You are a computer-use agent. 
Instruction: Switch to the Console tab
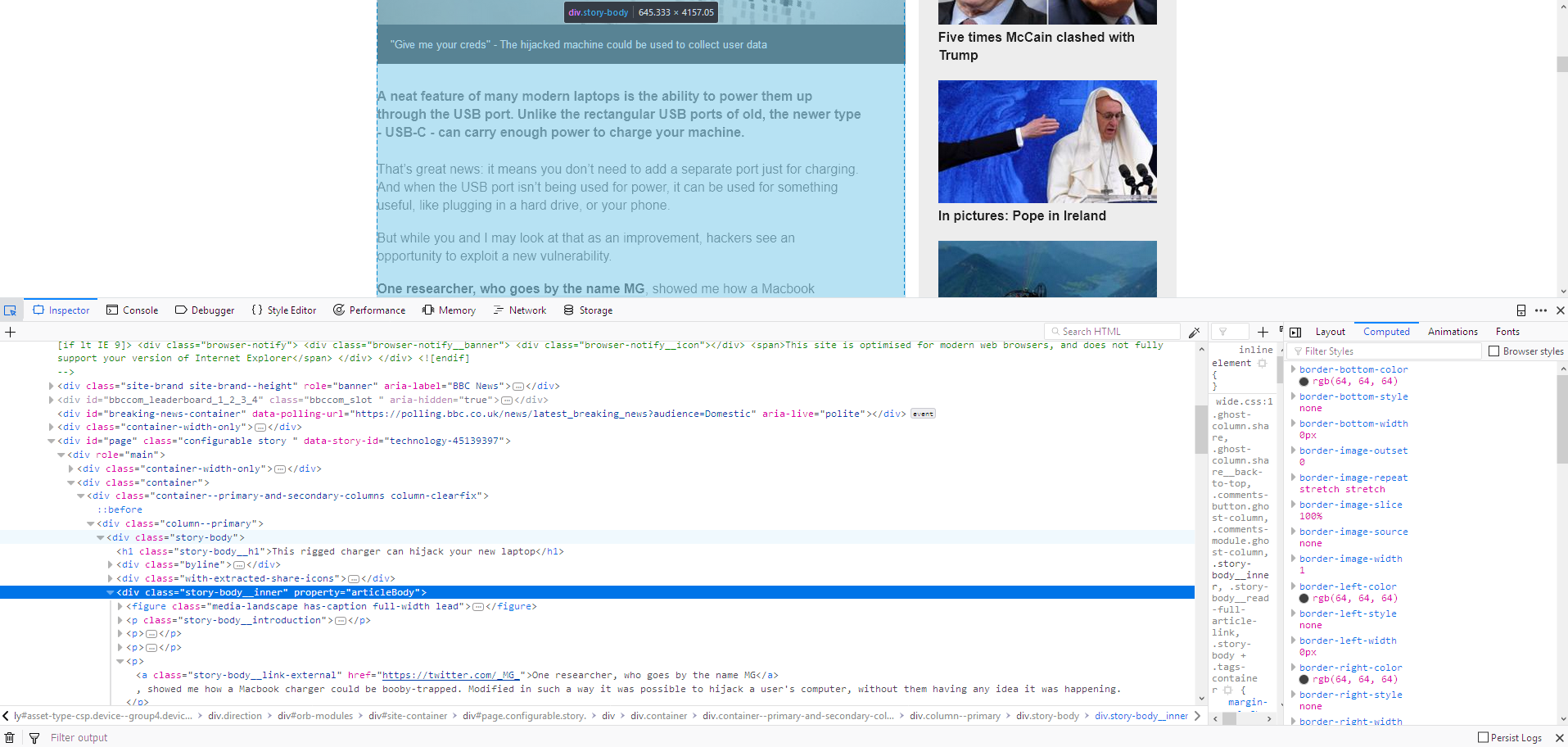point(132,310)
